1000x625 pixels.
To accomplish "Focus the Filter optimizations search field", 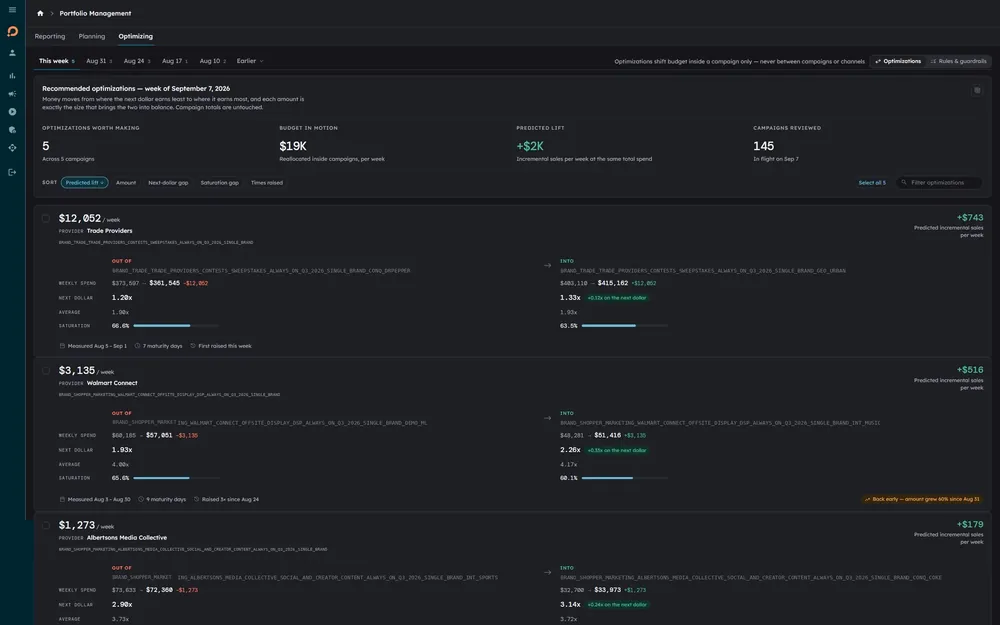I will coord(939,182).
